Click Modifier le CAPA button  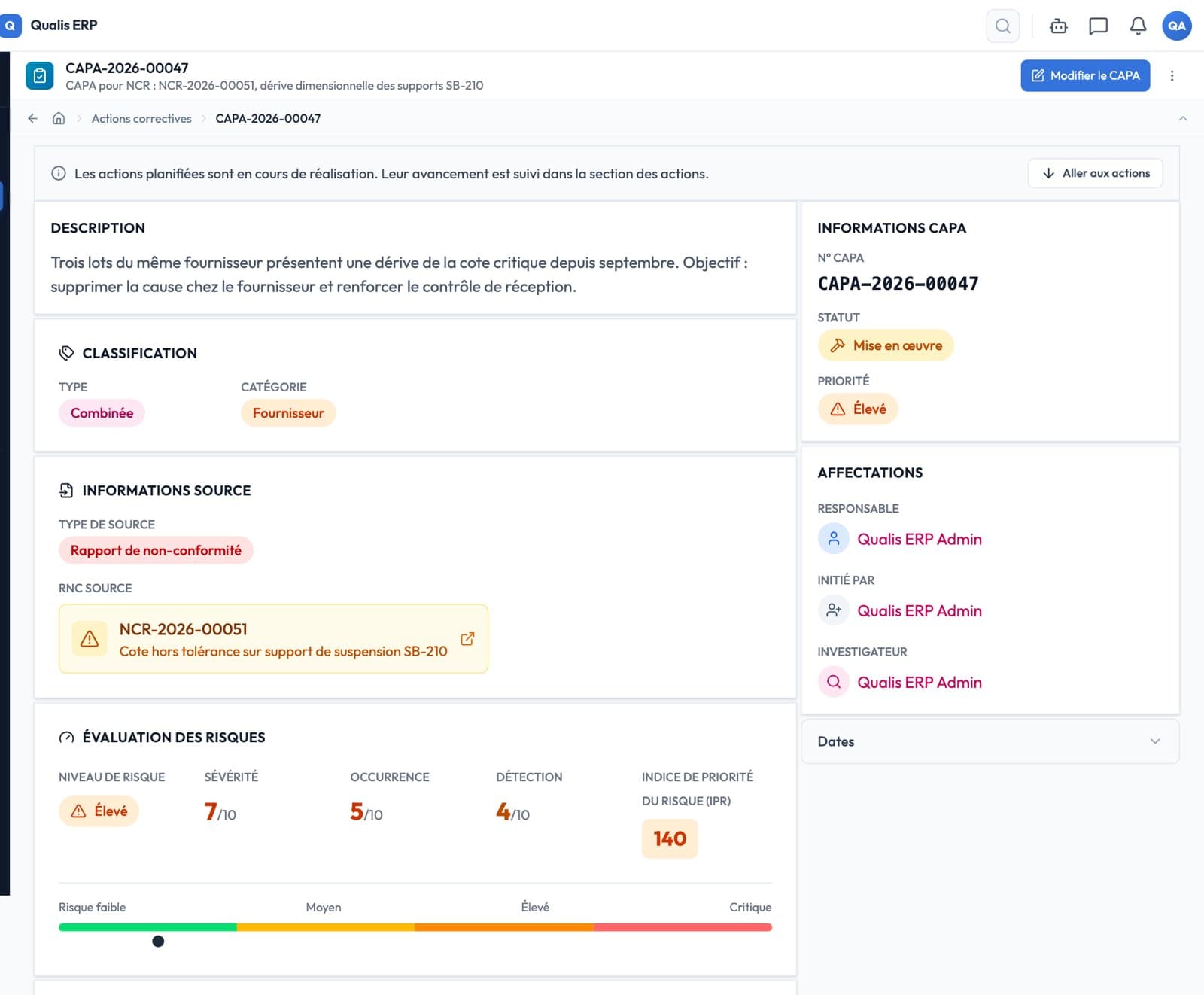[1085, 75]
